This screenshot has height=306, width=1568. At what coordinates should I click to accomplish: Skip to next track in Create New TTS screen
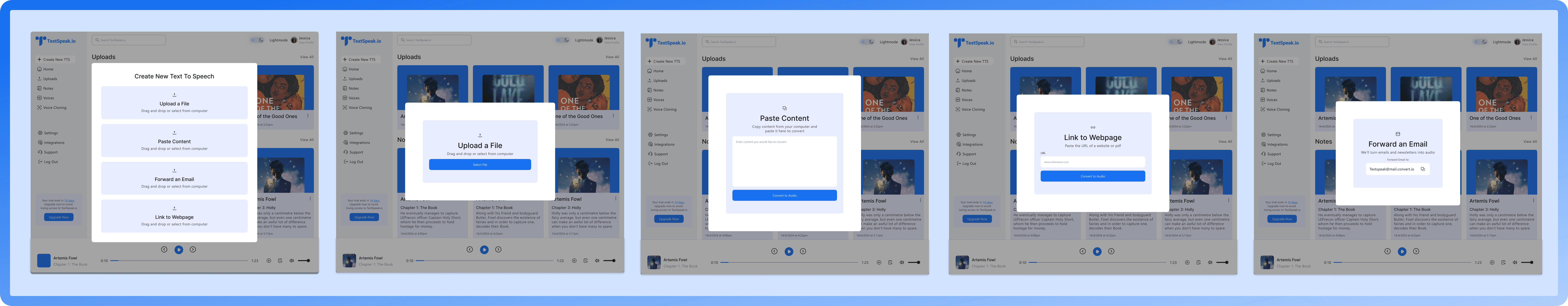[x=193, y=249]
